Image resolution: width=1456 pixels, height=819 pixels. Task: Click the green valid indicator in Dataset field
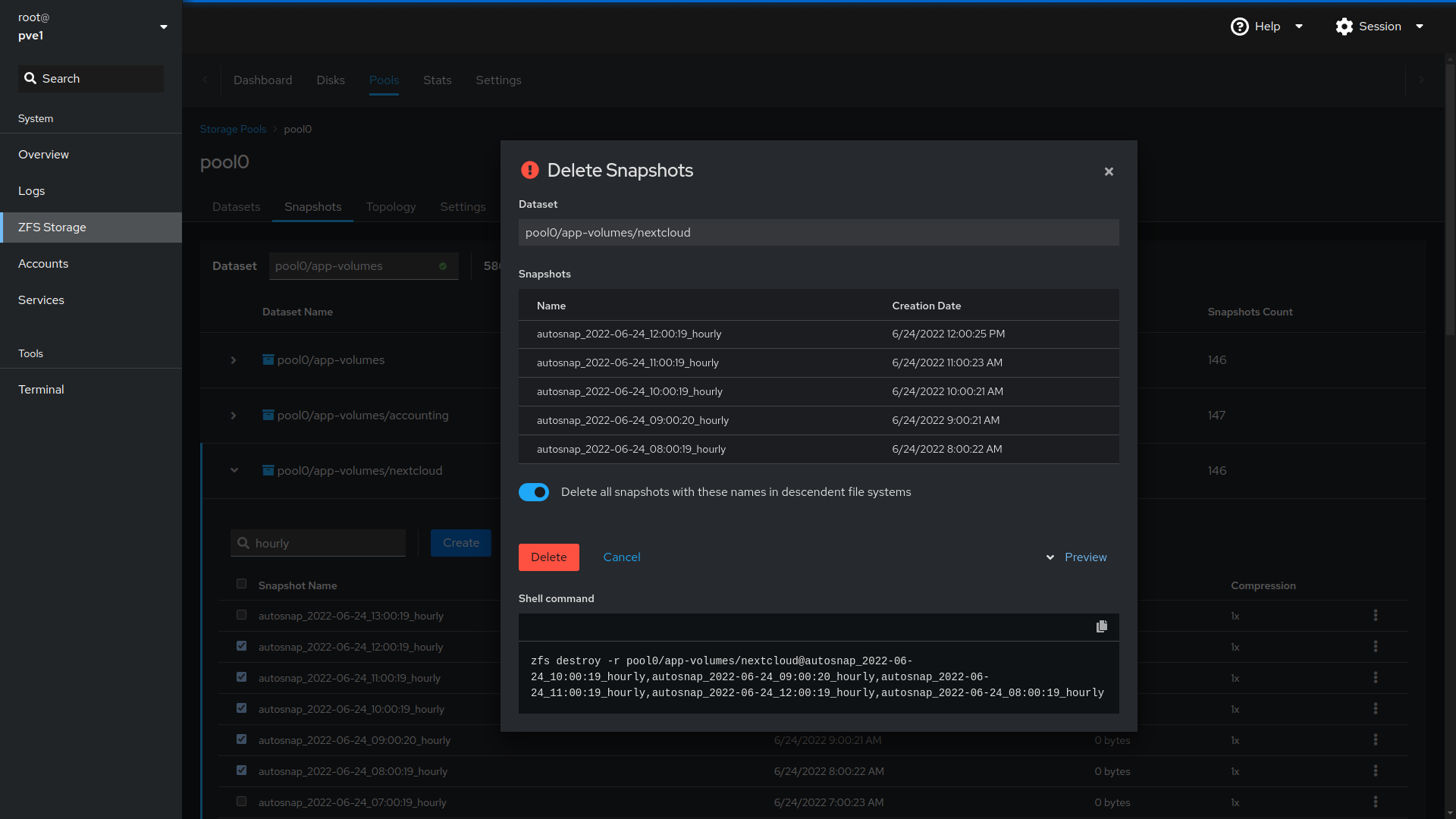443,266
